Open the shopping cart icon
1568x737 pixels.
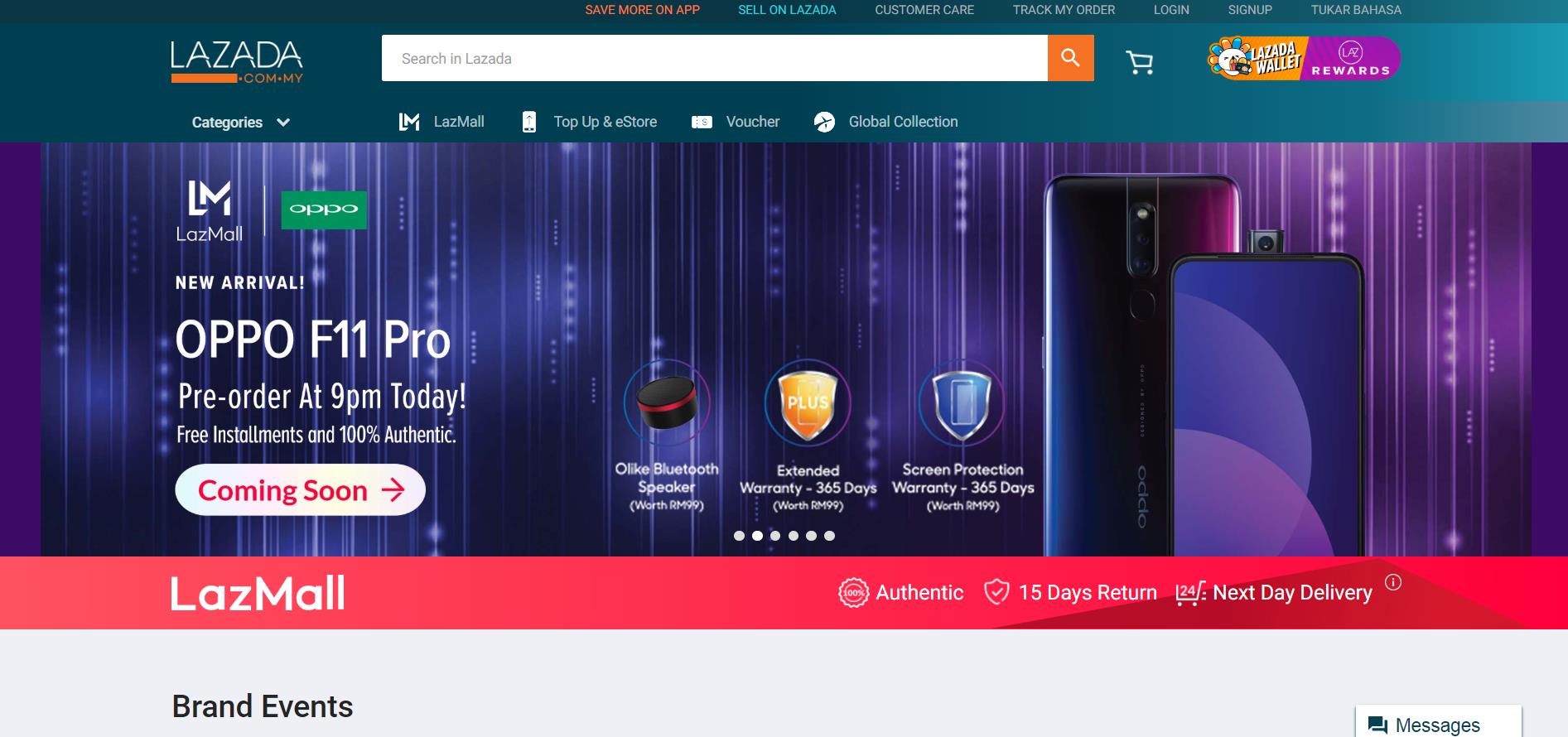tap(1140, 62)
